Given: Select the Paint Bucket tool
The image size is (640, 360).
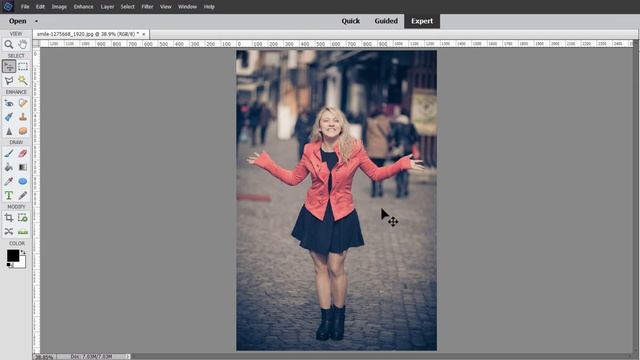Looking at the screenshot, I should [x=9, y=167].
